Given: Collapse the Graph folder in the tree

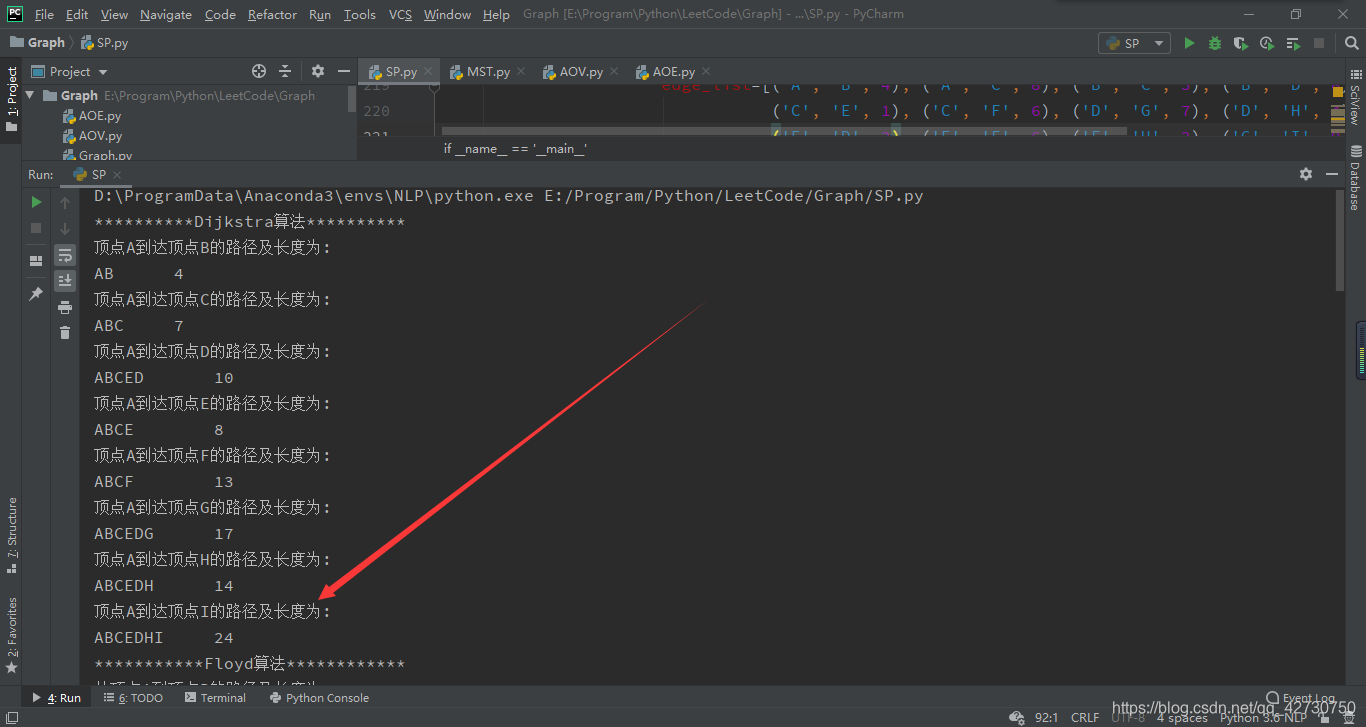Looking at the screenshot, I should click(30, 96).
